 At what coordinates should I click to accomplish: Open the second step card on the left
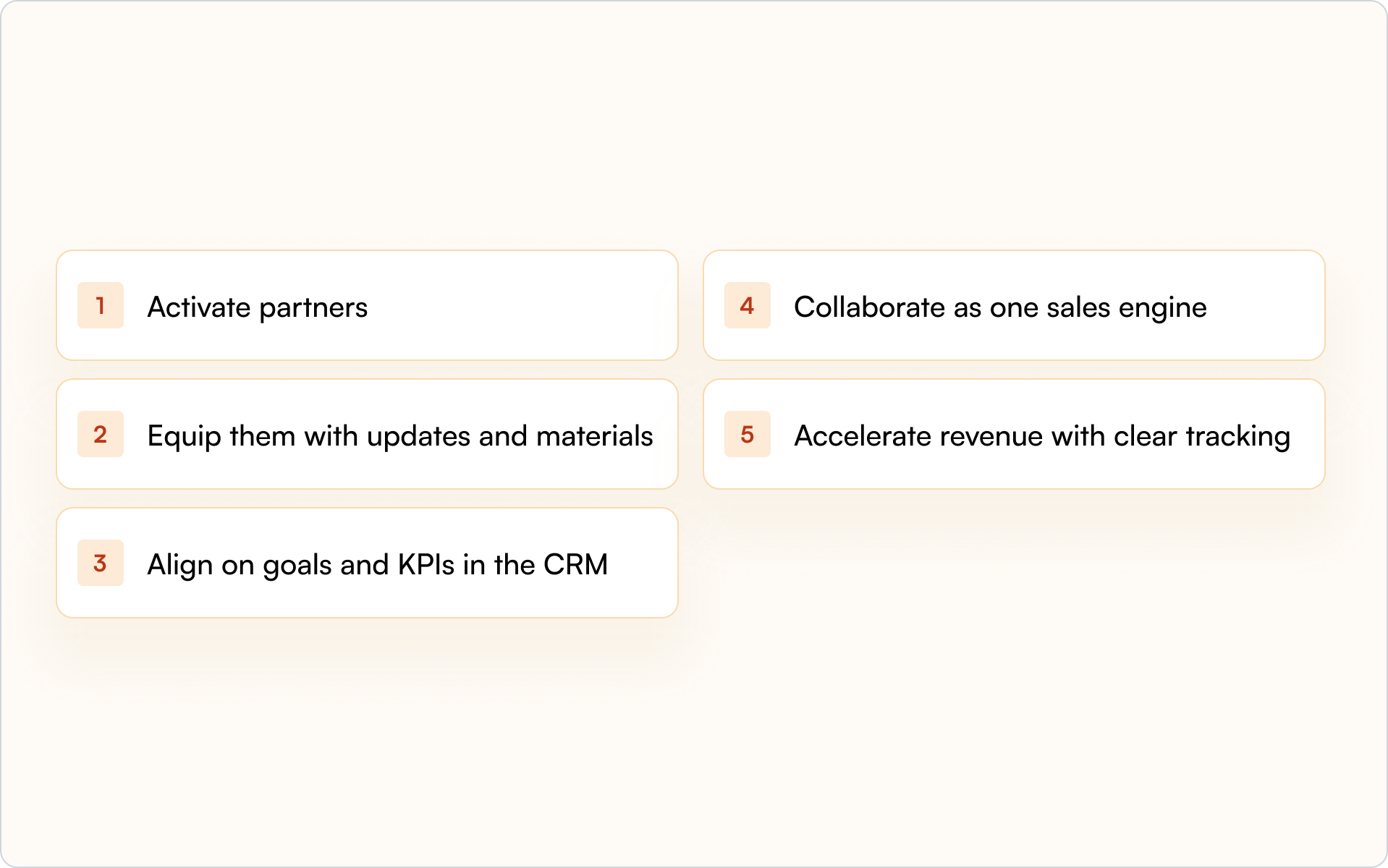click(x=368, y=434)
